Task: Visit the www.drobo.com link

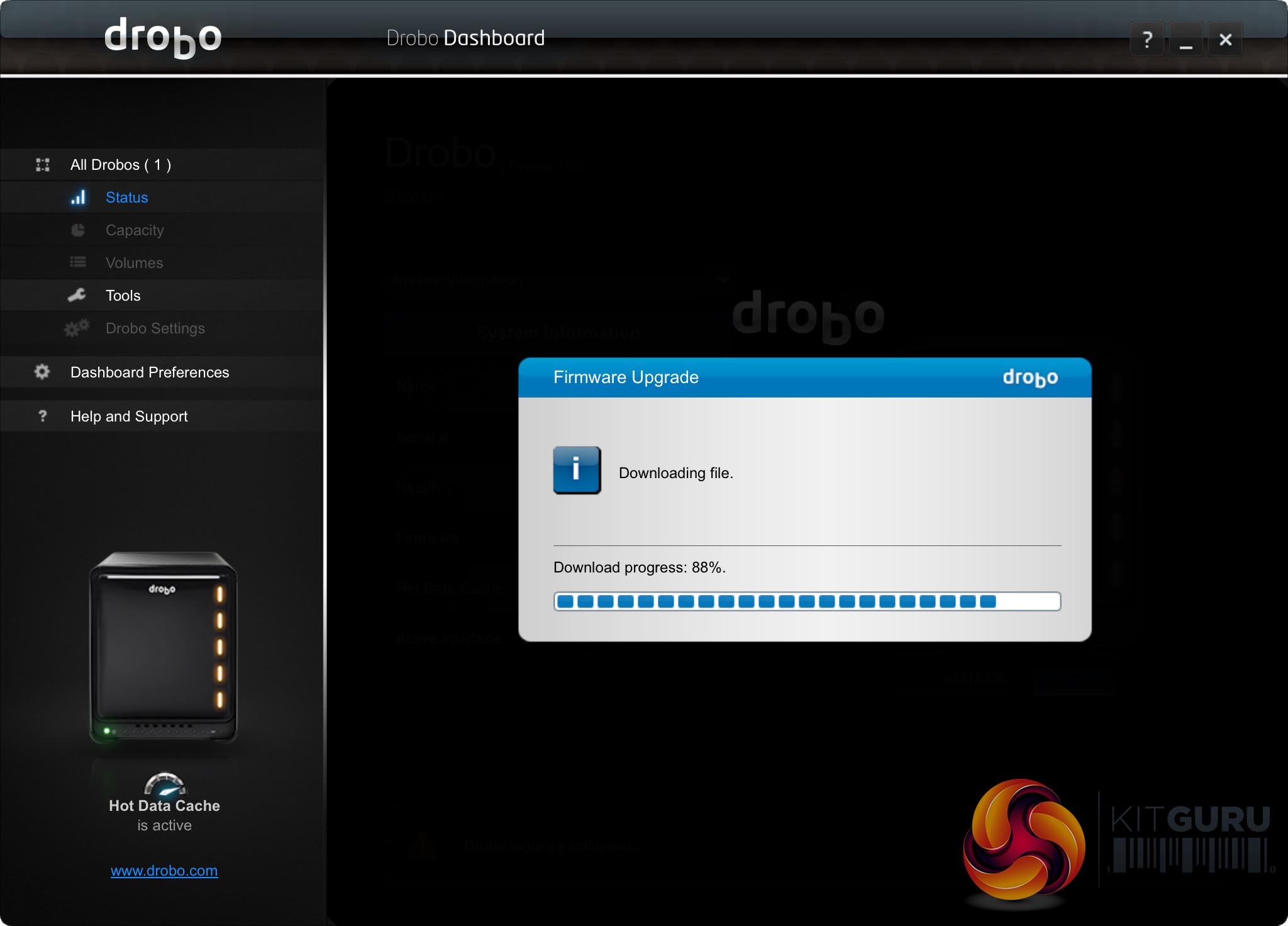Action: (x=164, y=871)
